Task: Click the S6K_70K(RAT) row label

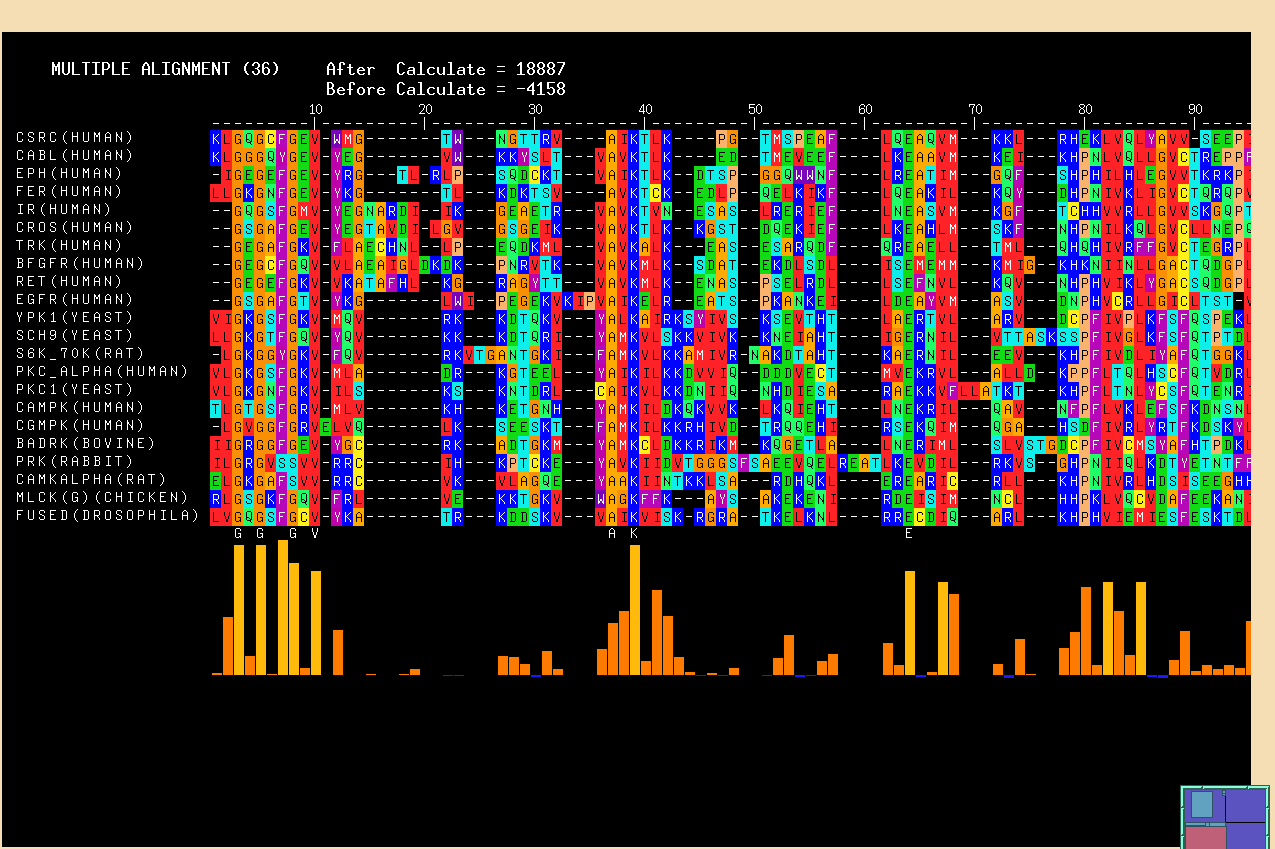Action: click(x=80, y=353)
